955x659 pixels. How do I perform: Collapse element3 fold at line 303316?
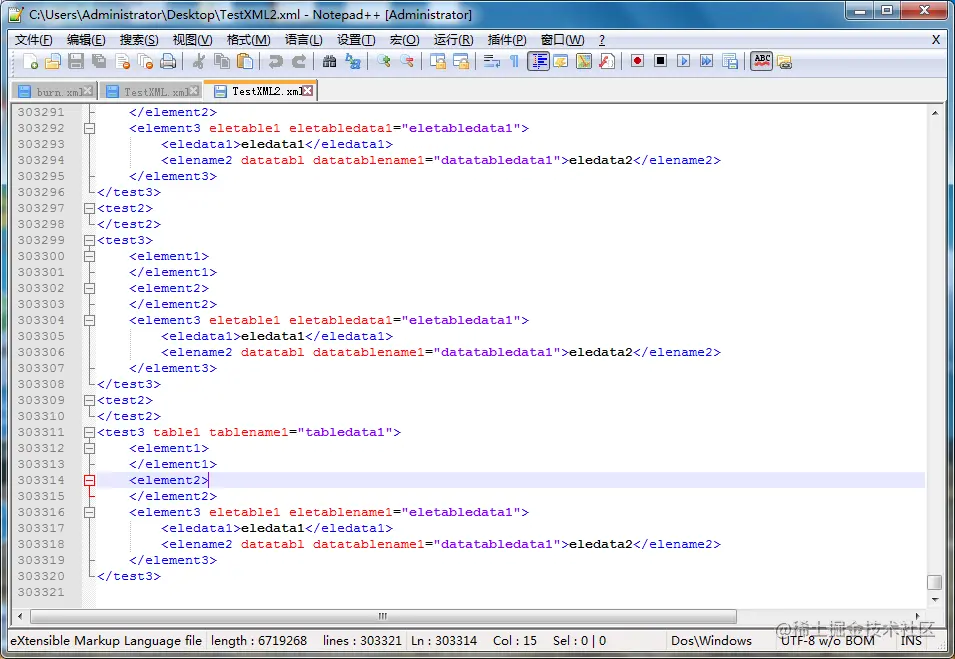(x=90, y=512)
